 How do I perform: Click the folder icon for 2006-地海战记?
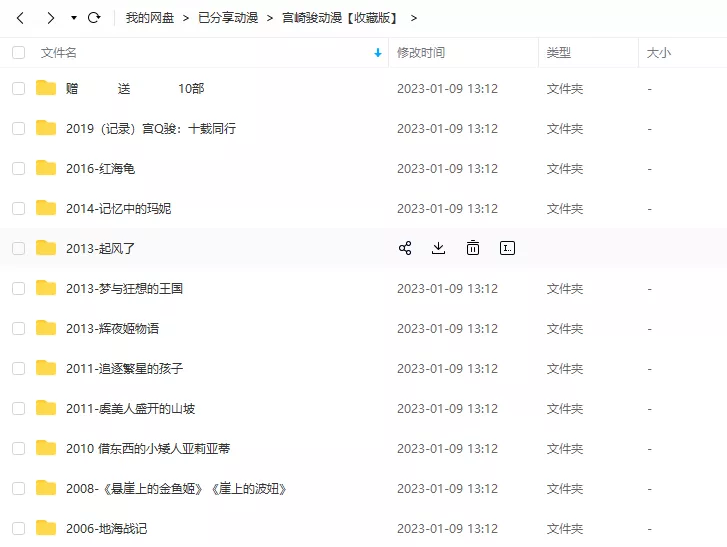46,528
